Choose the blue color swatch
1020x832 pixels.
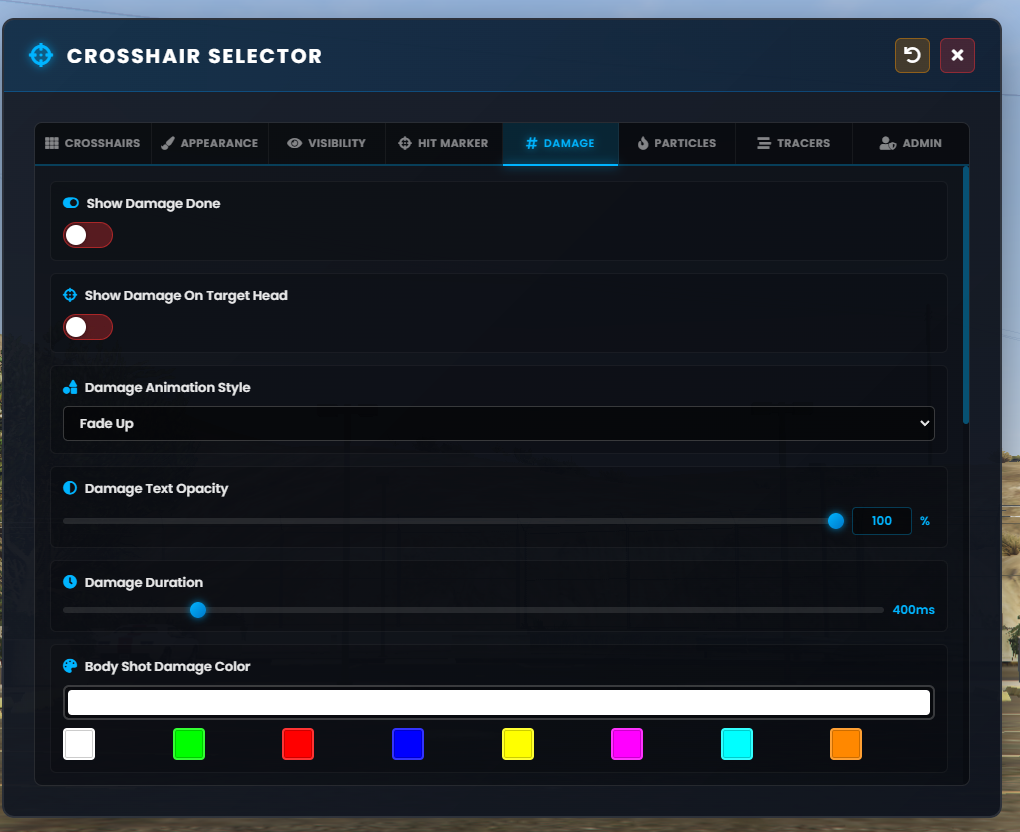[408, 744]
